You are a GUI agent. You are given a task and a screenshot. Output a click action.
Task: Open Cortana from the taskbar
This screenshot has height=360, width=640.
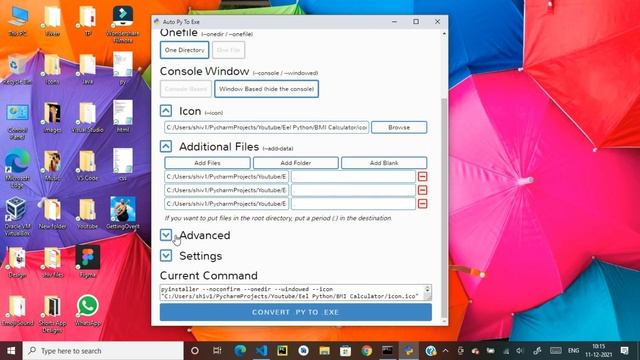(x=195, y=351)
